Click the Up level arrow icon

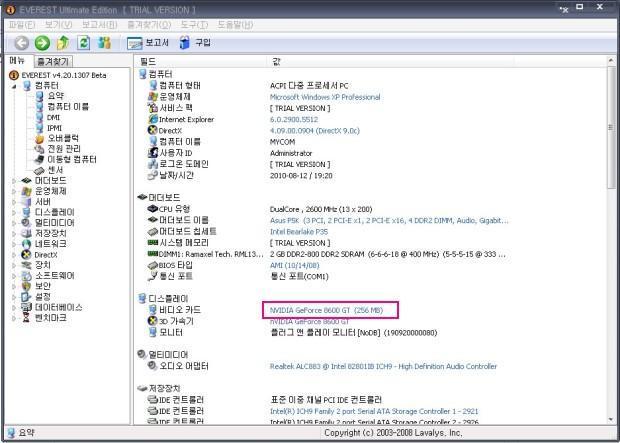(x=62, y=43)
